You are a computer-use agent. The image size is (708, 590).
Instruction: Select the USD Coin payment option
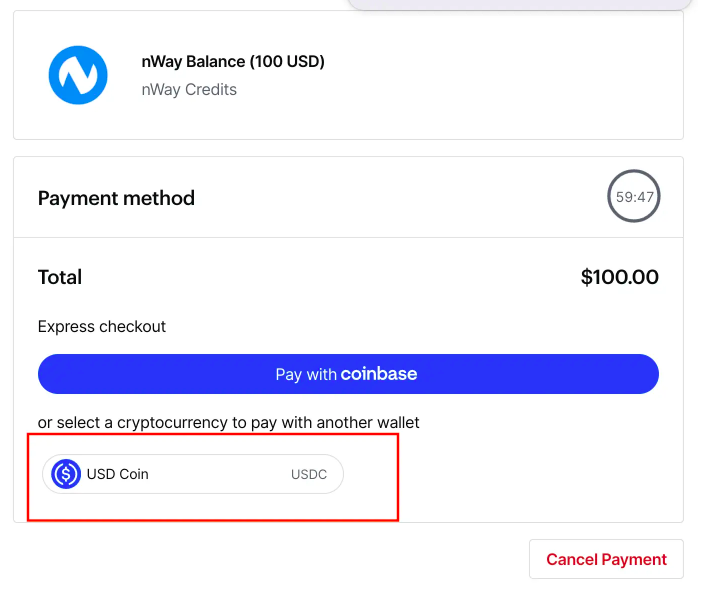pos(193,474)
